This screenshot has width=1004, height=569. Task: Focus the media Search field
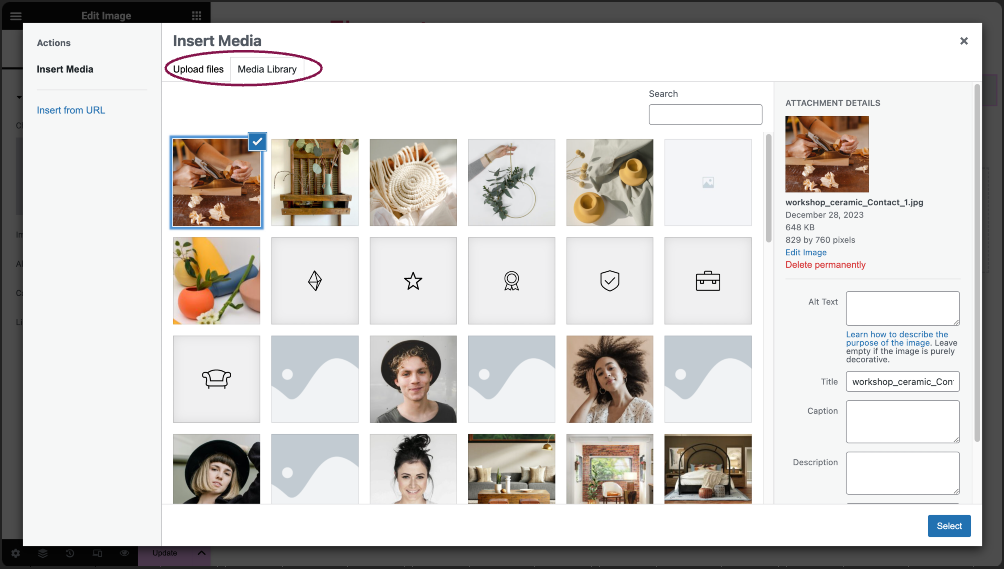pos(705,115)
